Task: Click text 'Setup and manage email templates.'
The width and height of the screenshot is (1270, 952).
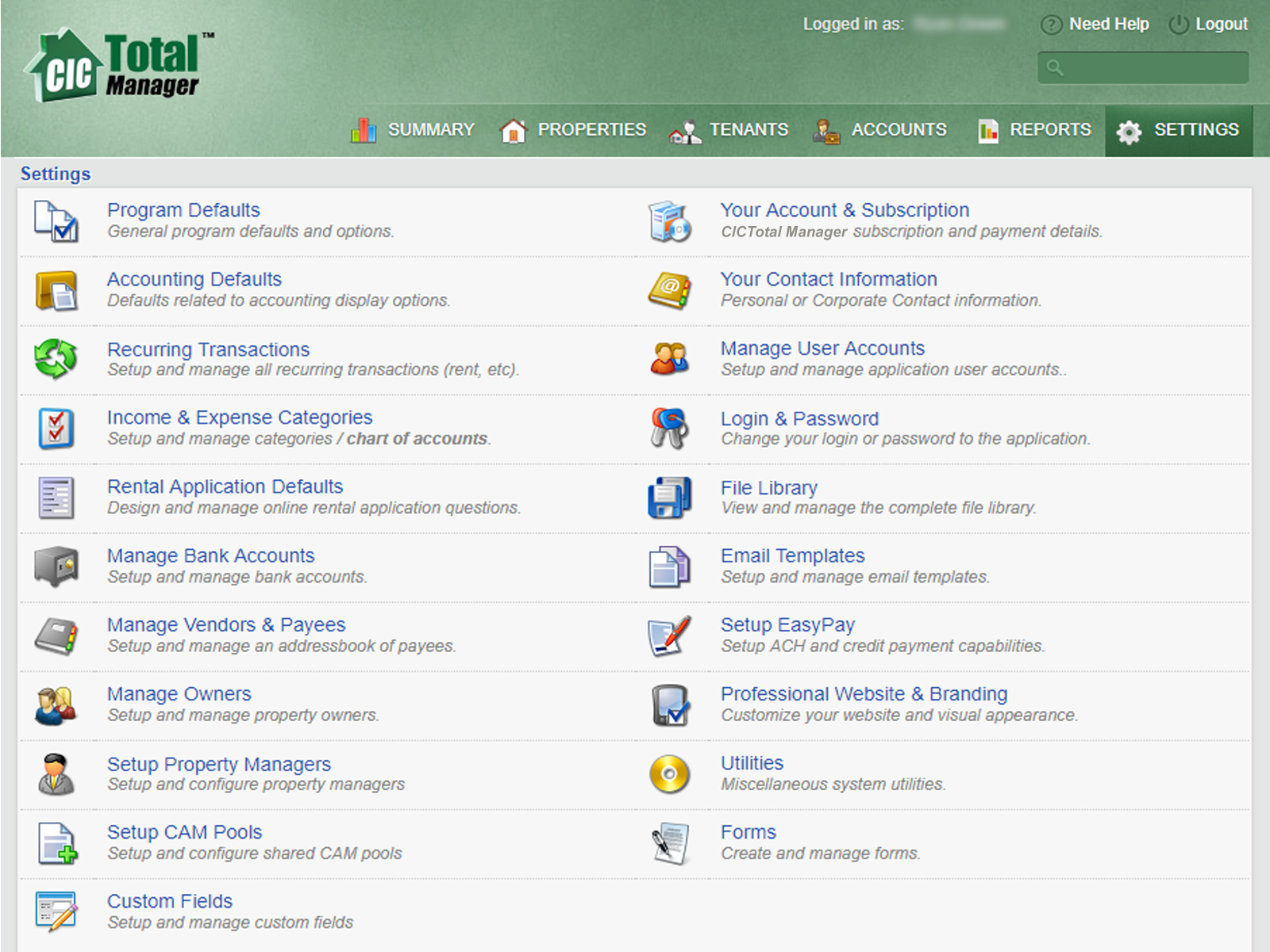Action: click(x=856, y=578)
